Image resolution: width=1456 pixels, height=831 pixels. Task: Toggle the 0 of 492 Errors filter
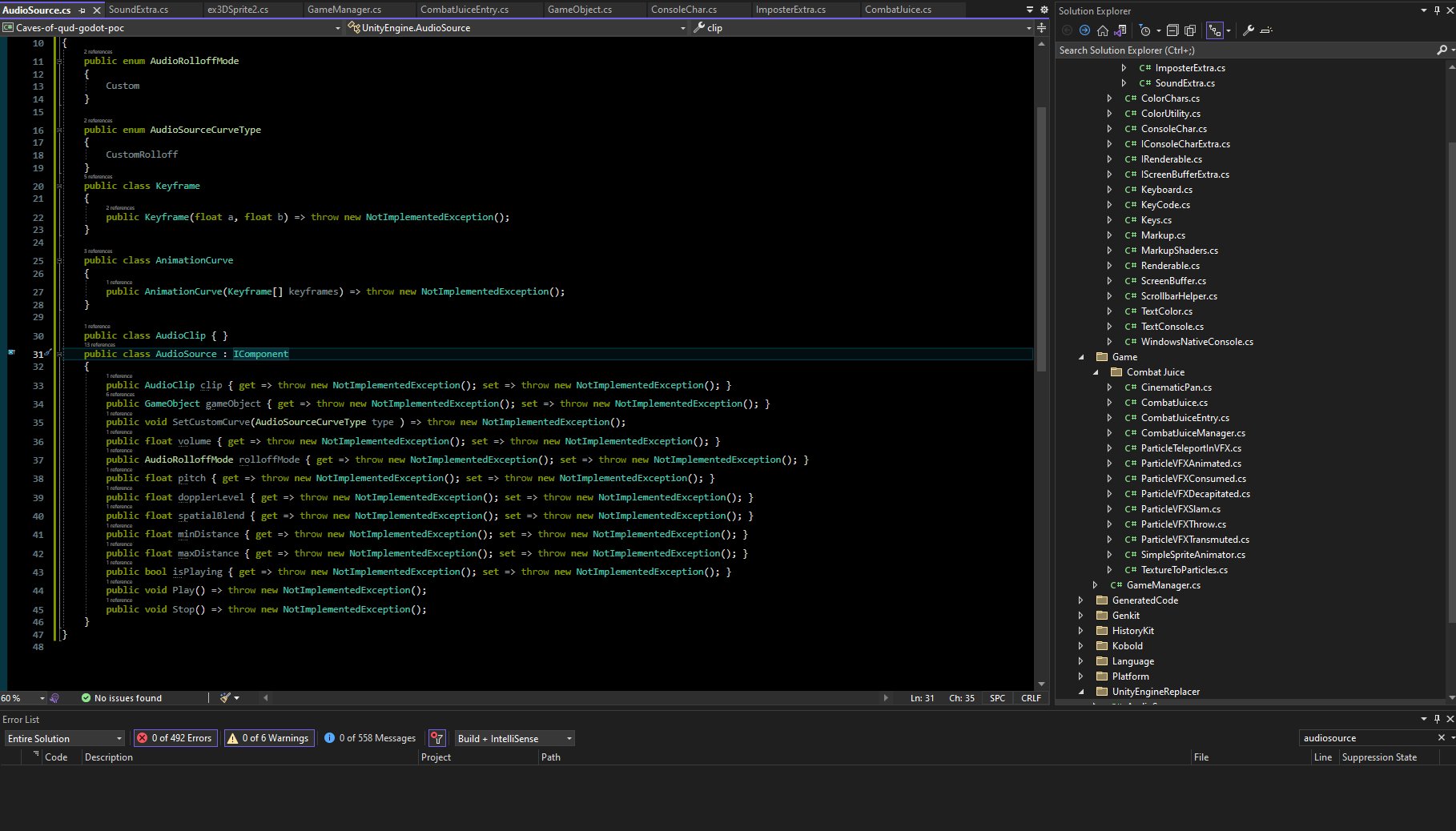(175, 738)
